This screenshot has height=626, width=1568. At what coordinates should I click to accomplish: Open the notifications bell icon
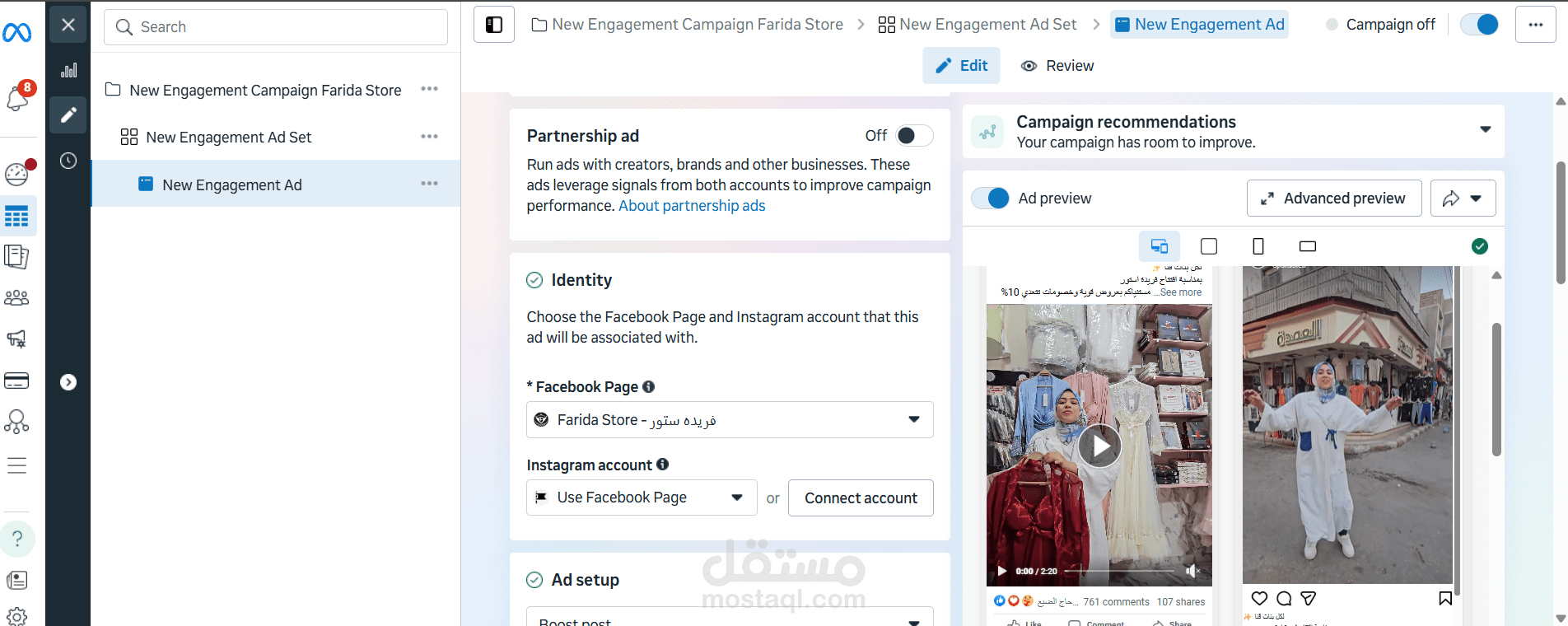17,98
